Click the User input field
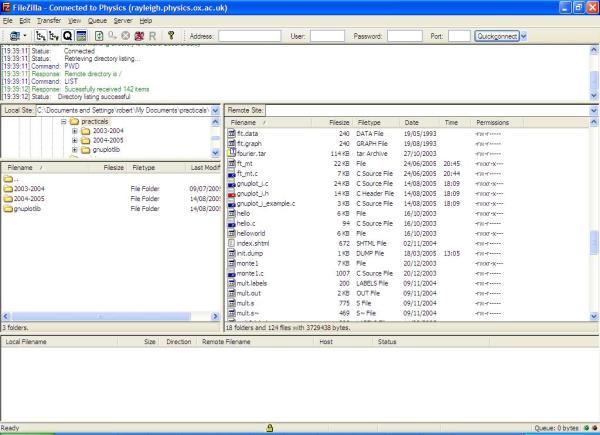This screenshot has width=600, height=435. tap(328, 36)
